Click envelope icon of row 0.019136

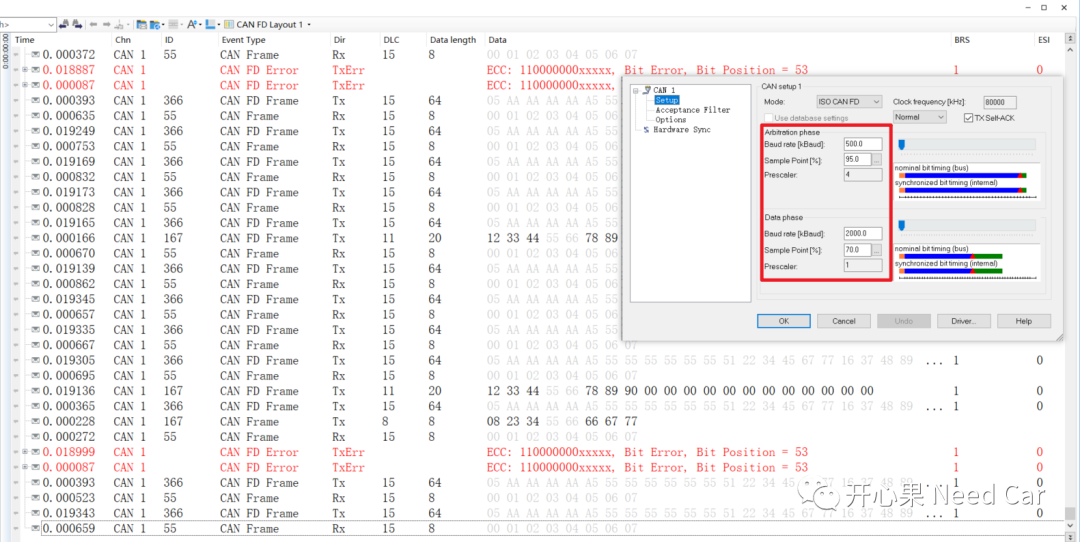coord(34,390)
